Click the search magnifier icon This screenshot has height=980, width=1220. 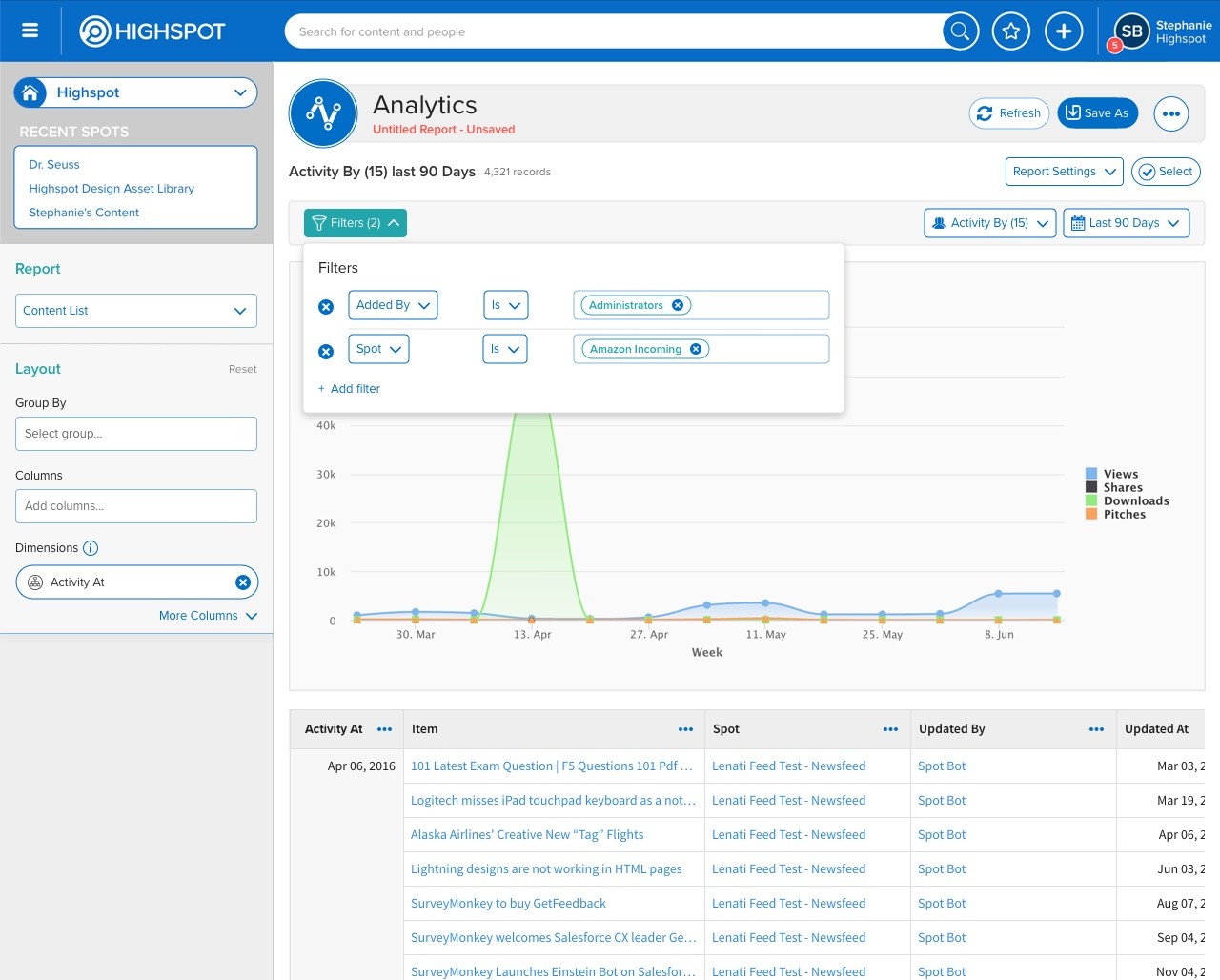(961, 31)
